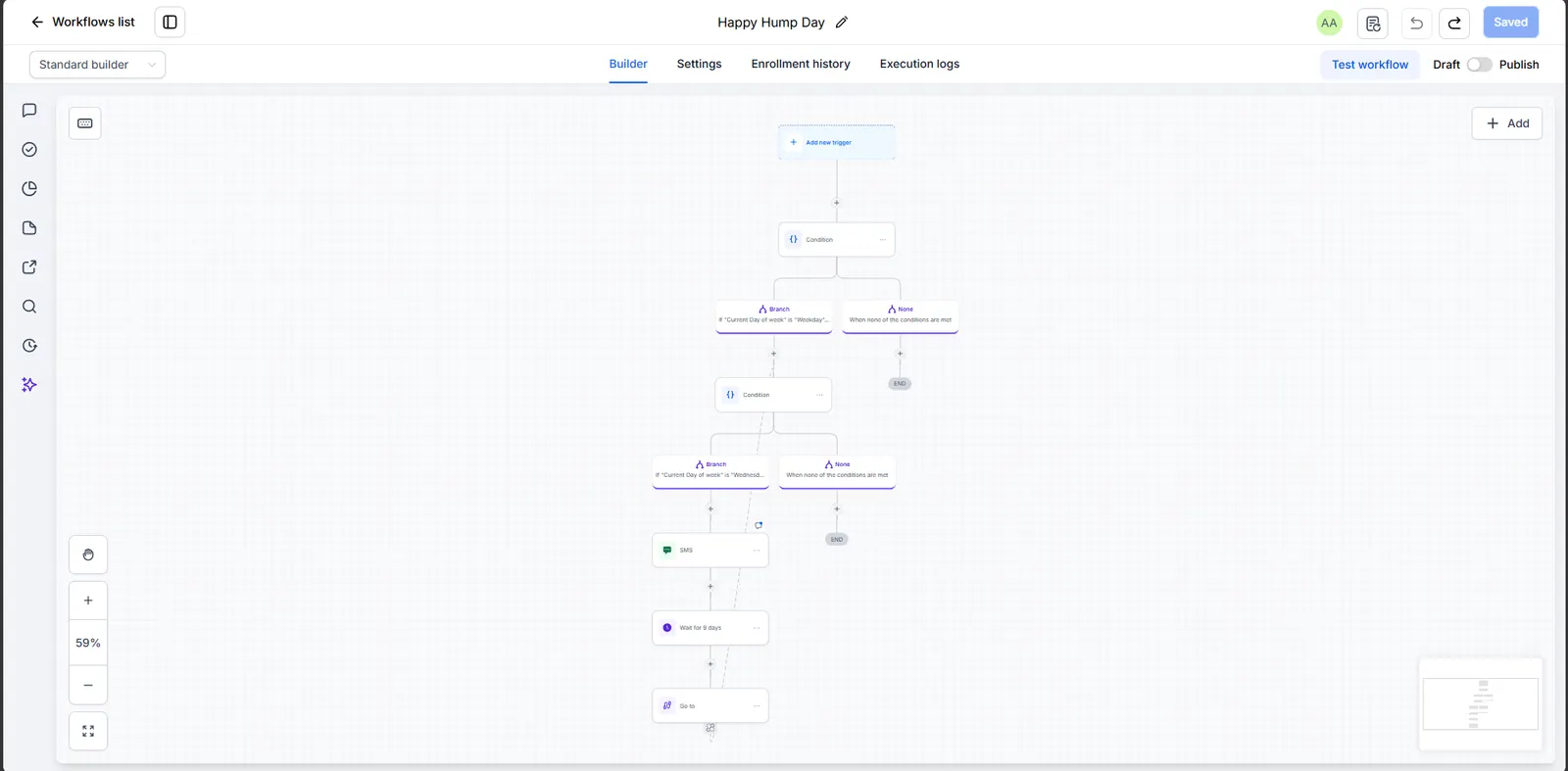1568x771 pixels.
Task: Open options menu on Wait for 9 days node
Action: click(757, 628)
